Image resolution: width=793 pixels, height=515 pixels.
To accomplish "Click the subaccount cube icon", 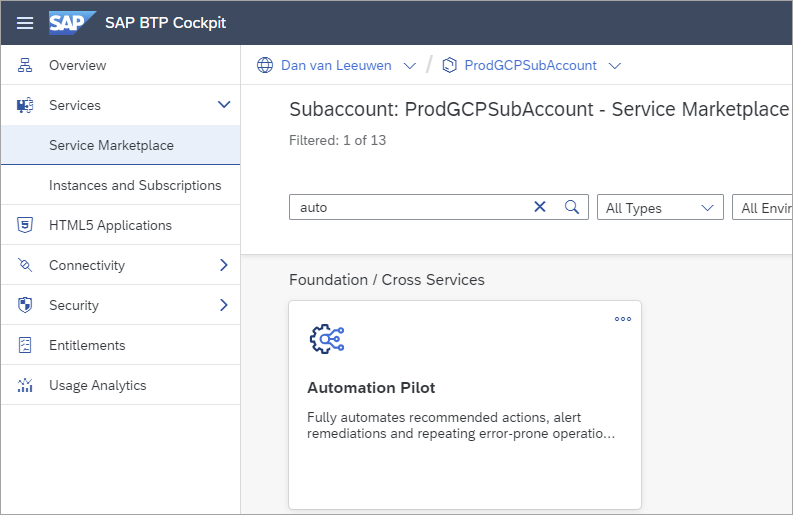I will 449,65.
